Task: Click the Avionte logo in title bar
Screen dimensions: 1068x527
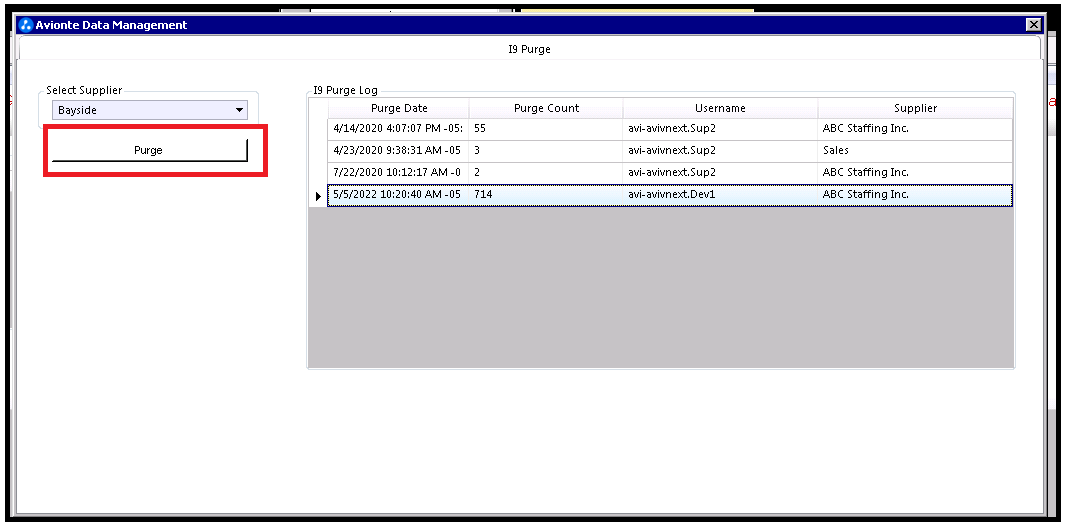Action: [26, 25]
